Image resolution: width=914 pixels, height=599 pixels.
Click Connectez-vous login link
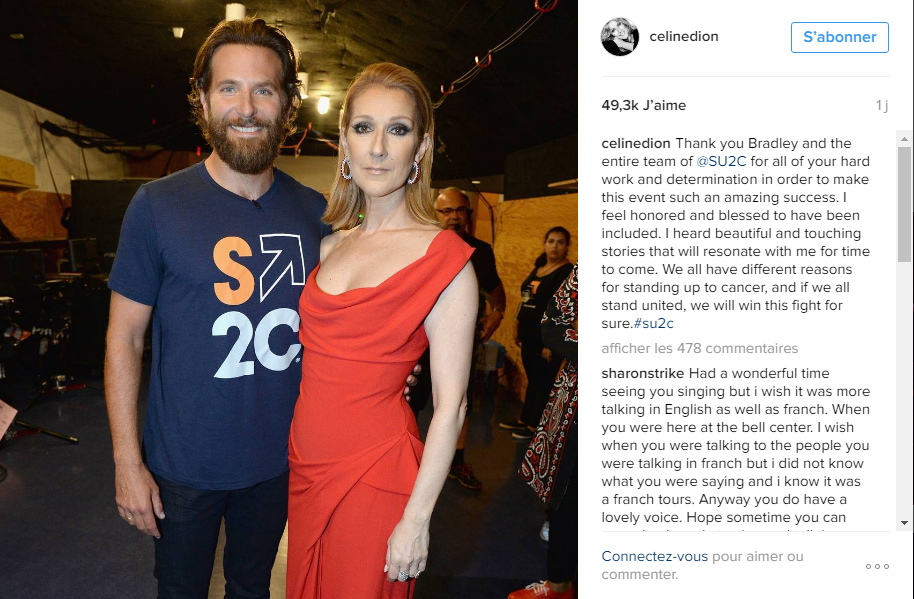point(655,556)
